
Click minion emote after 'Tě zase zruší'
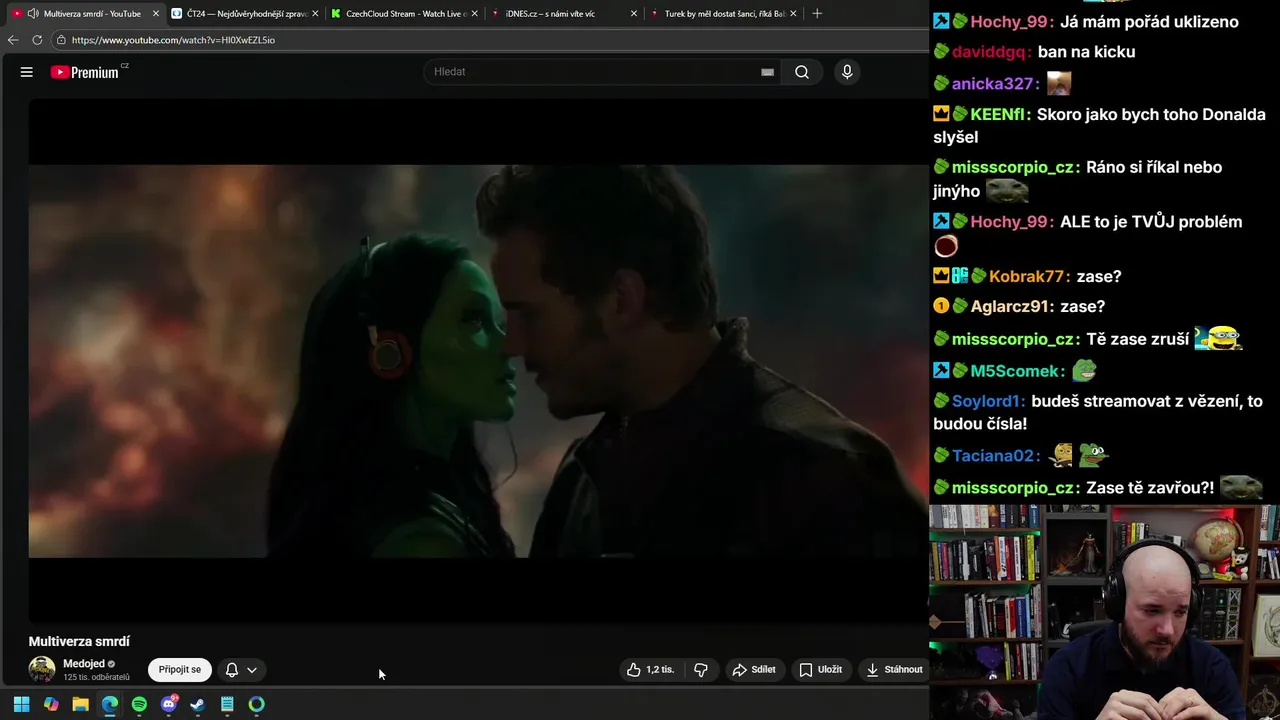(1218, 339)
